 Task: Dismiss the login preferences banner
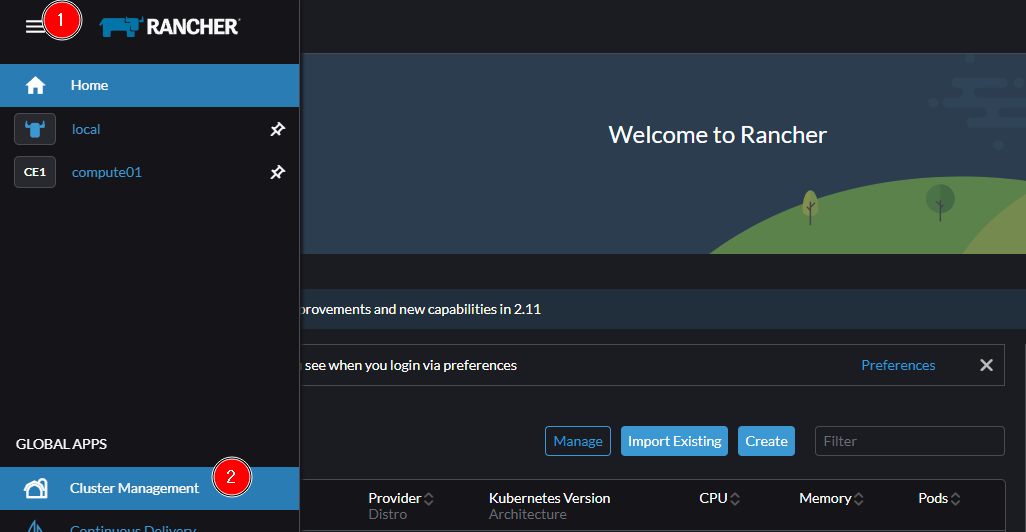tap(986, 365)
